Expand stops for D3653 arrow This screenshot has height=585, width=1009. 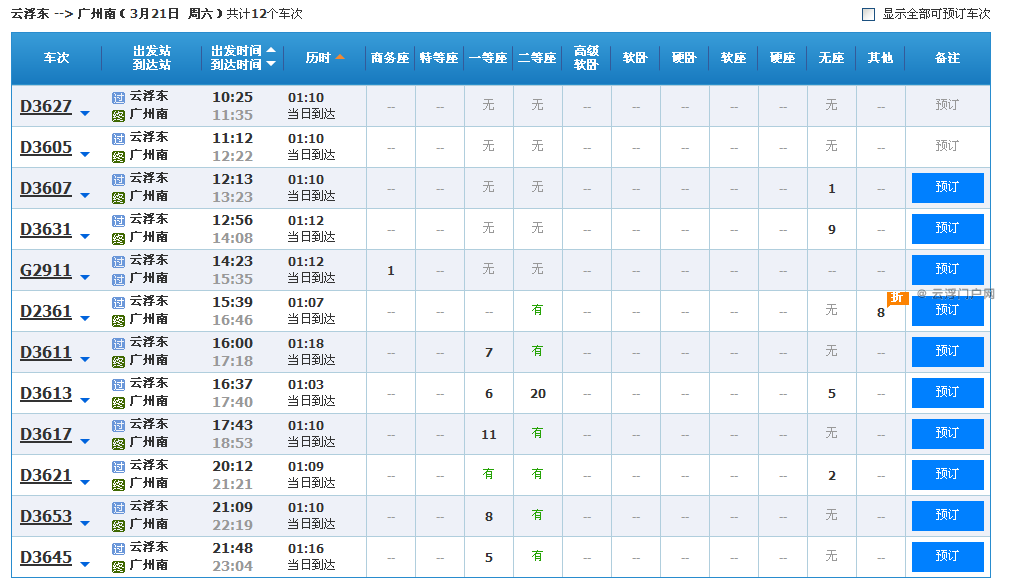[x=85, y=524]
